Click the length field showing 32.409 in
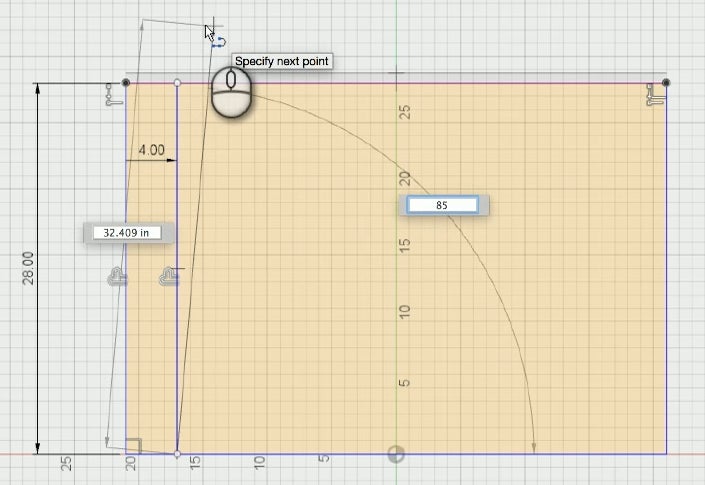705x485 pixels. [127, 232]
